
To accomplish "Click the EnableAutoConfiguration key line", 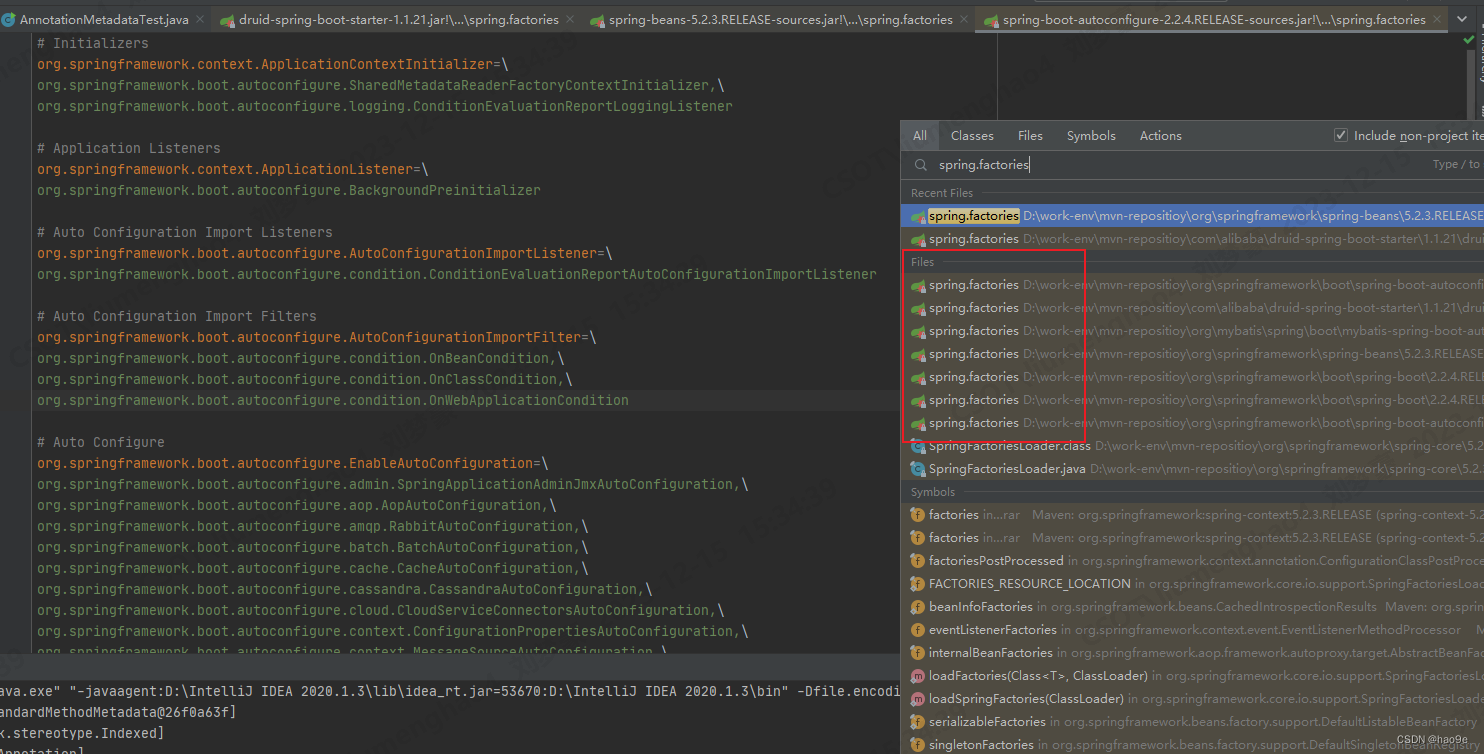I will click(x=293, y=463).
